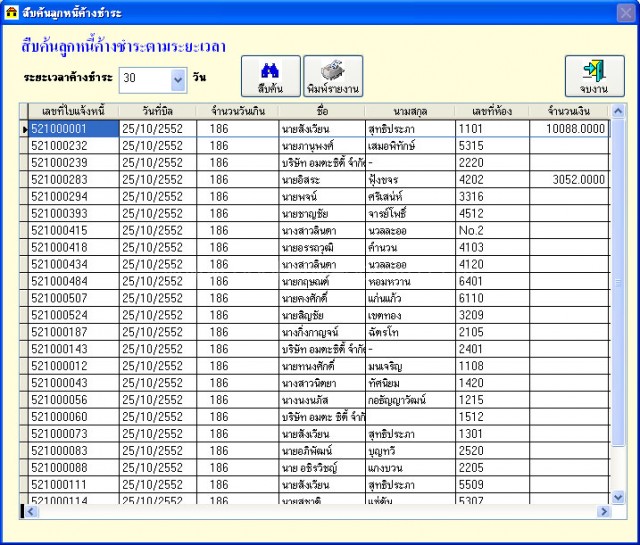Select invoice cell 521000088

tap(74, 468)
